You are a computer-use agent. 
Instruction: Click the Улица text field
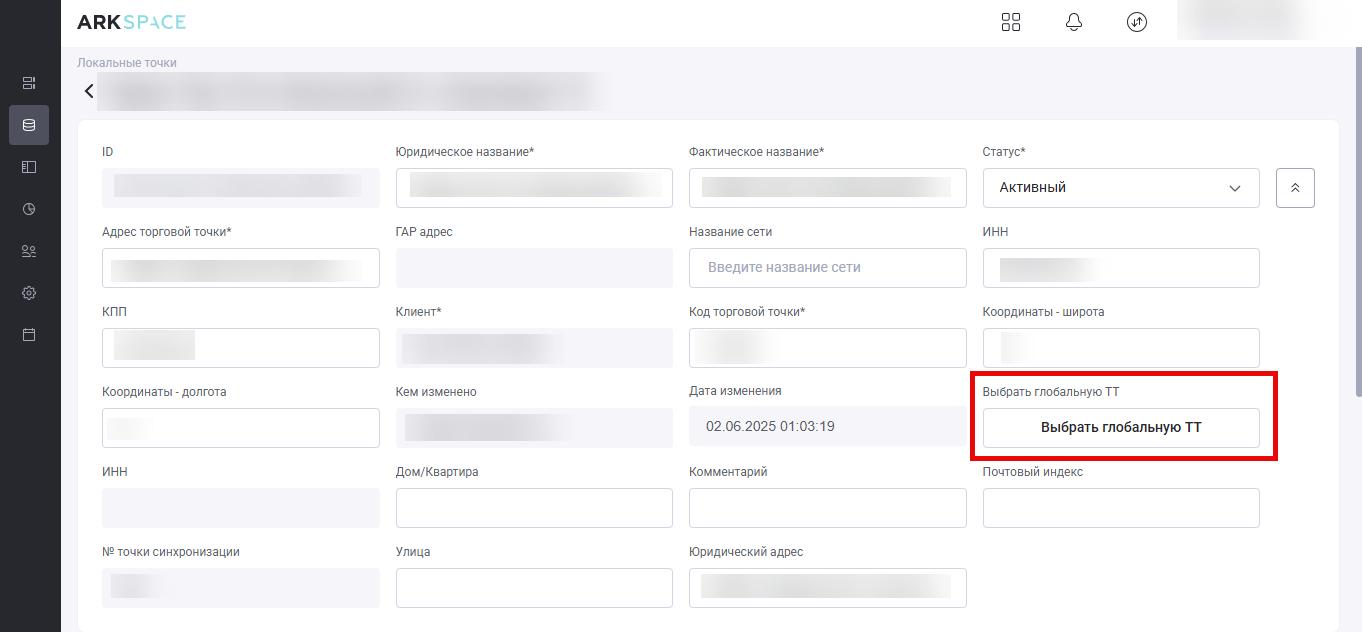[534, 588]
